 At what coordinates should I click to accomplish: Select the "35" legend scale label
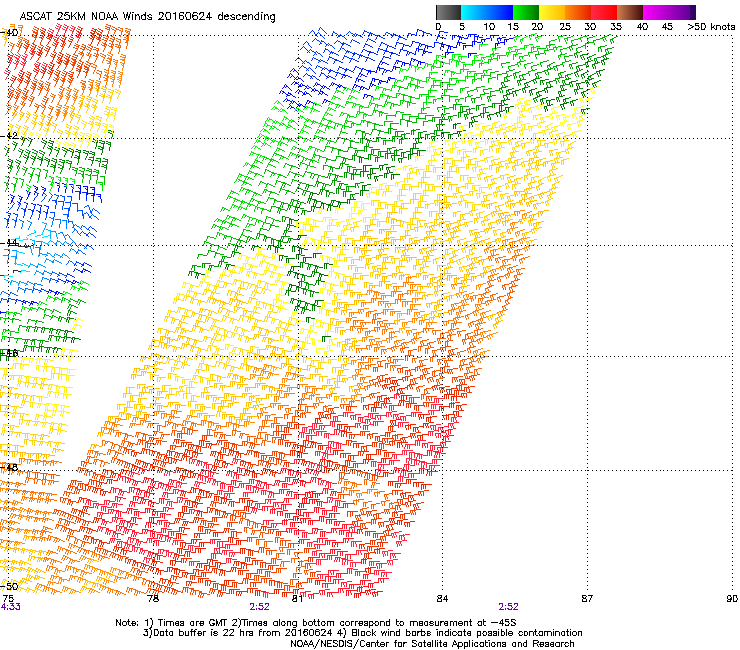616,27
